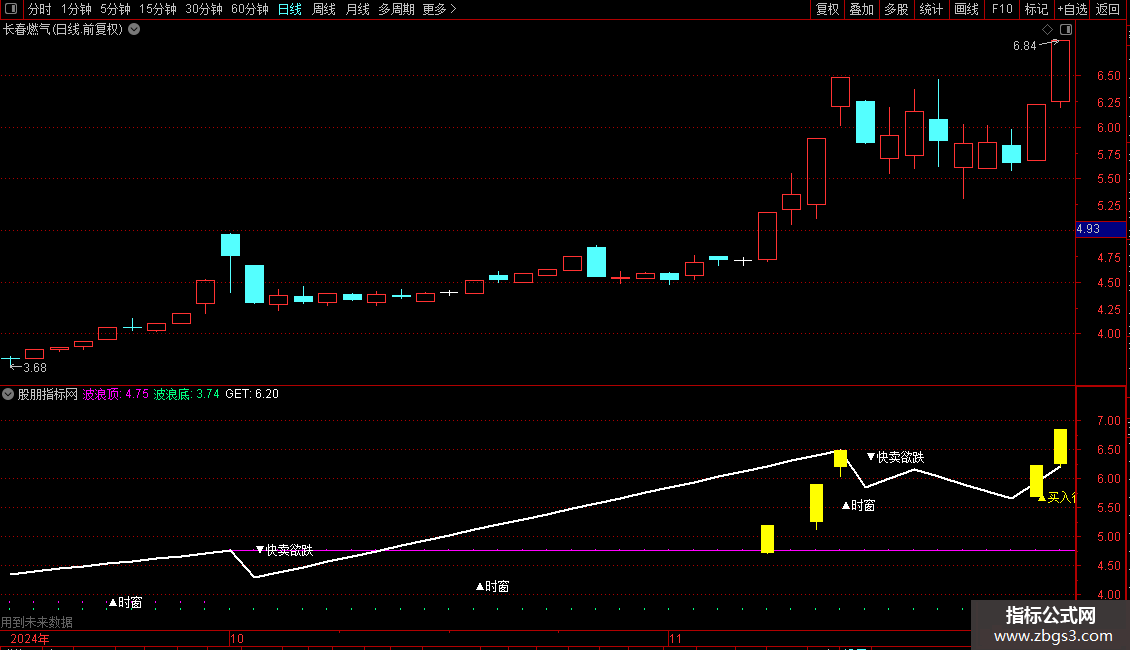Image resolution: width=1130 pixels, height=650 pixels.
Task: Toggle the left panel icon at top-left
Action: pyautogui.click(x=11, y=9)
